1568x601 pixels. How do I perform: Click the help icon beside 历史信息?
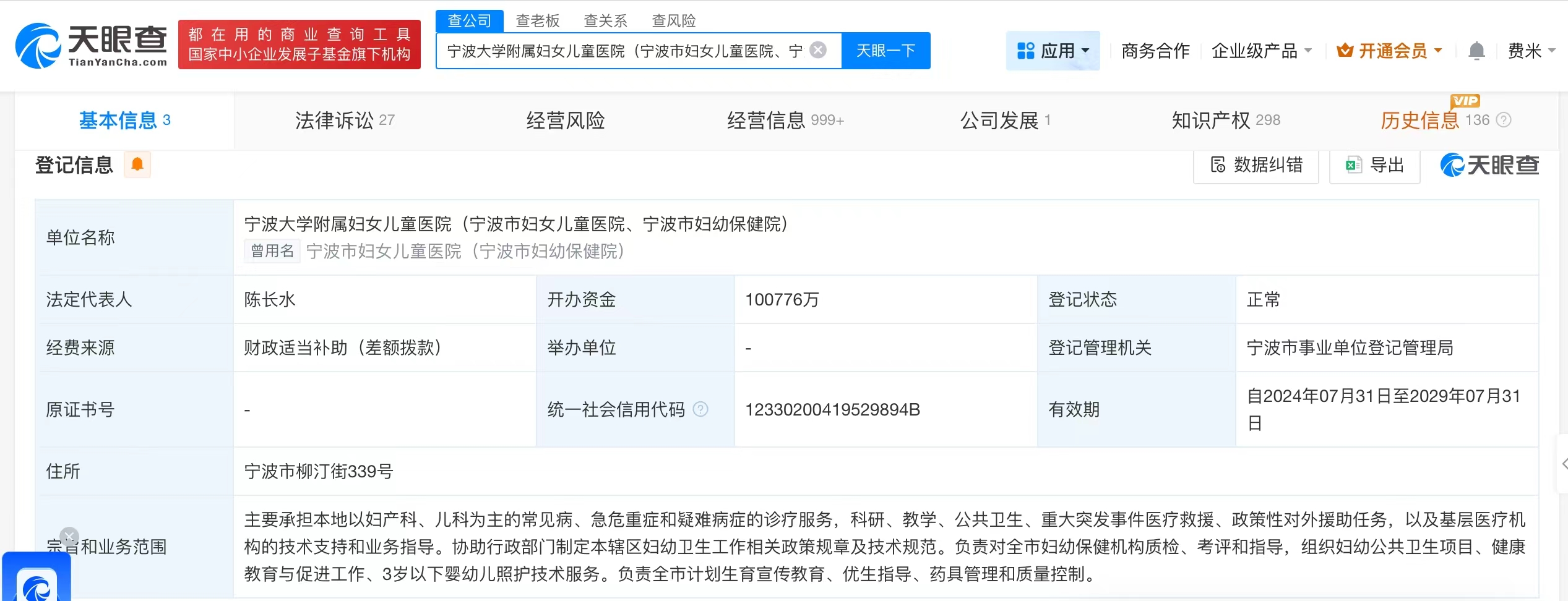(x=1504, y=120)
